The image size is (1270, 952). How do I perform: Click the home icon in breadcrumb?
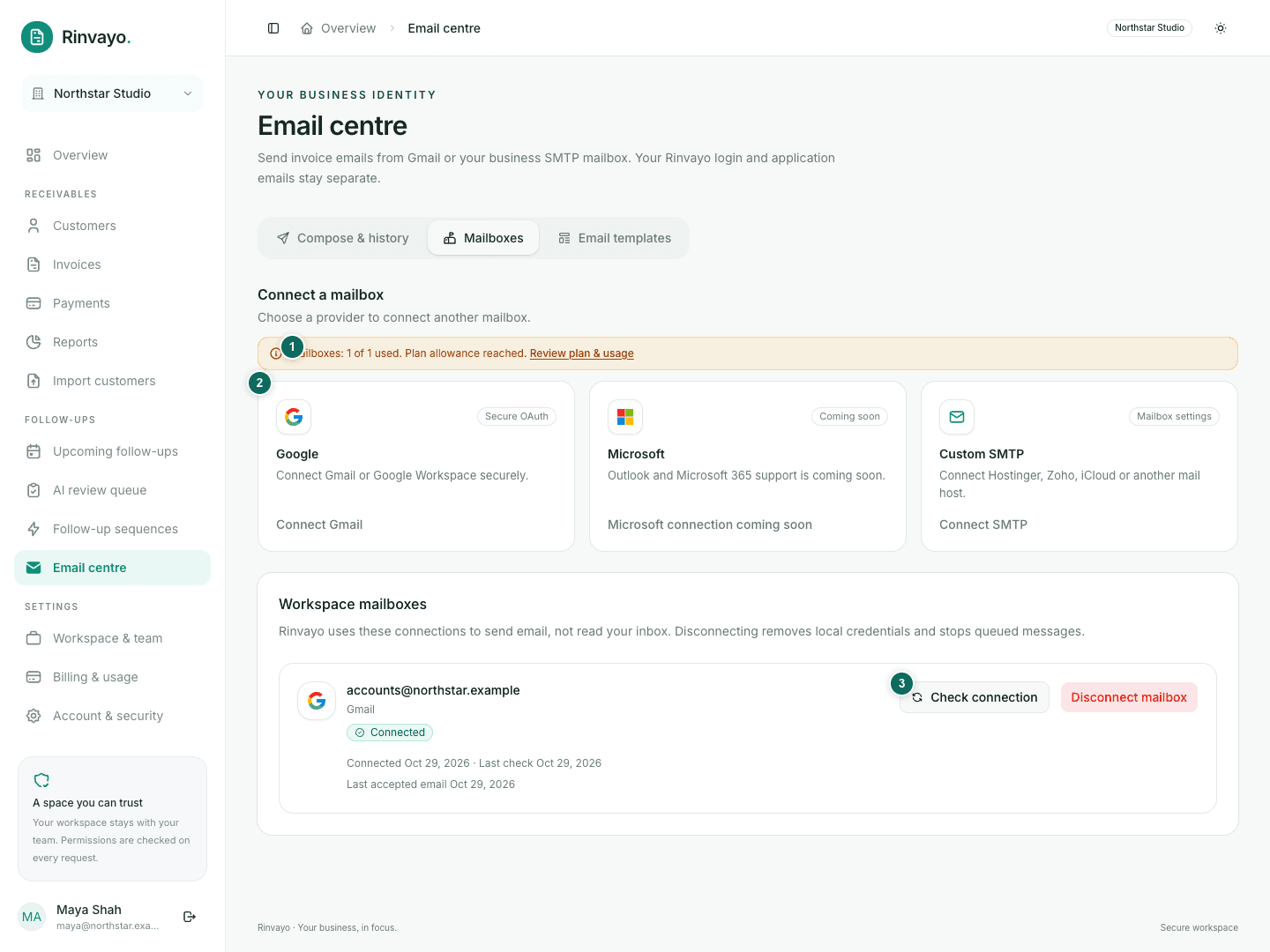[307, 28]
